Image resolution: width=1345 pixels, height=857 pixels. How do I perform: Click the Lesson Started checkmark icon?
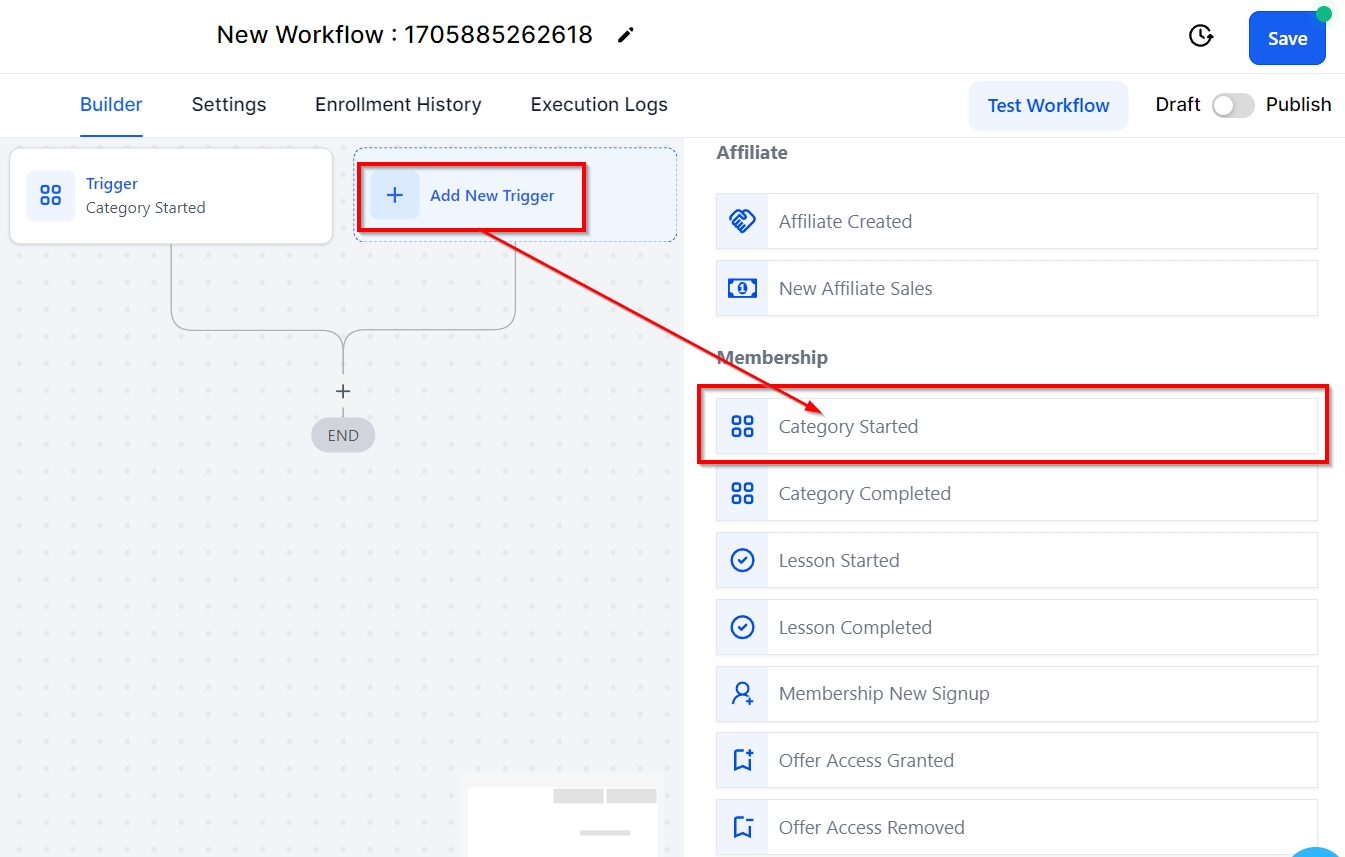(x=742, y=560)
